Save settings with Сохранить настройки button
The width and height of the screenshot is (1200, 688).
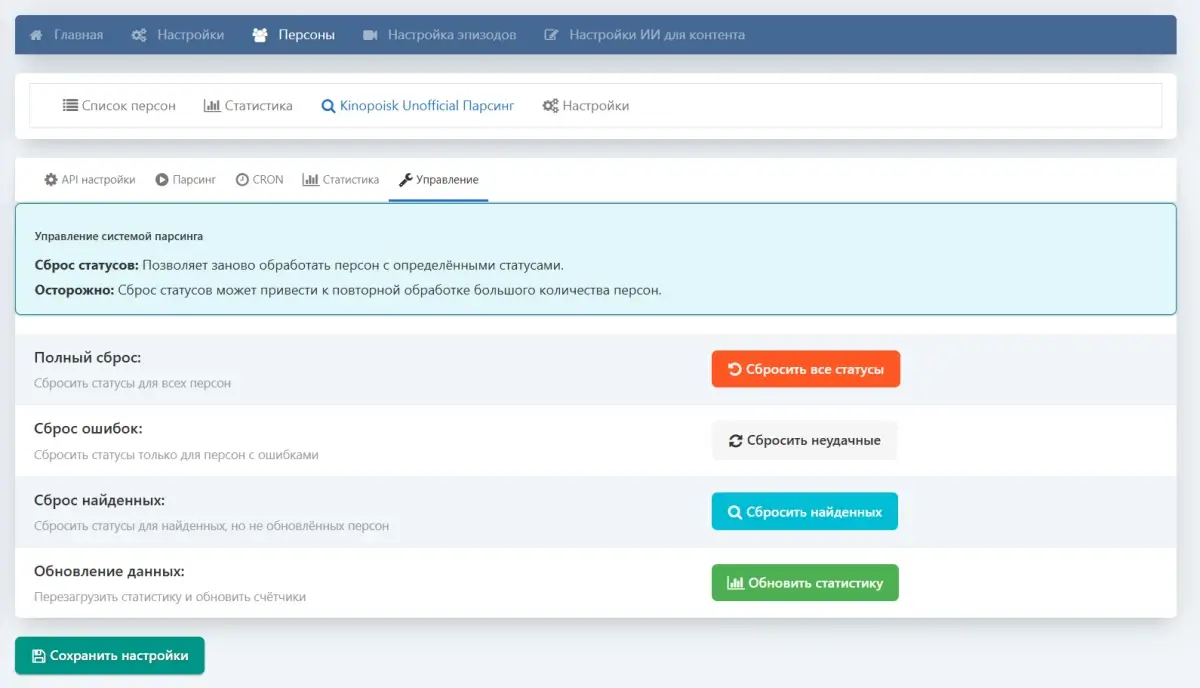(110, 656)
